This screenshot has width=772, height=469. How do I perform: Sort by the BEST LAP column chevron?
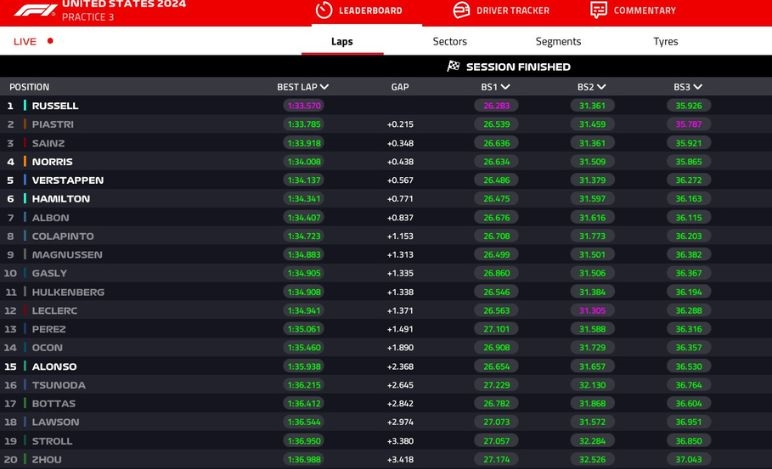(325, 87)
